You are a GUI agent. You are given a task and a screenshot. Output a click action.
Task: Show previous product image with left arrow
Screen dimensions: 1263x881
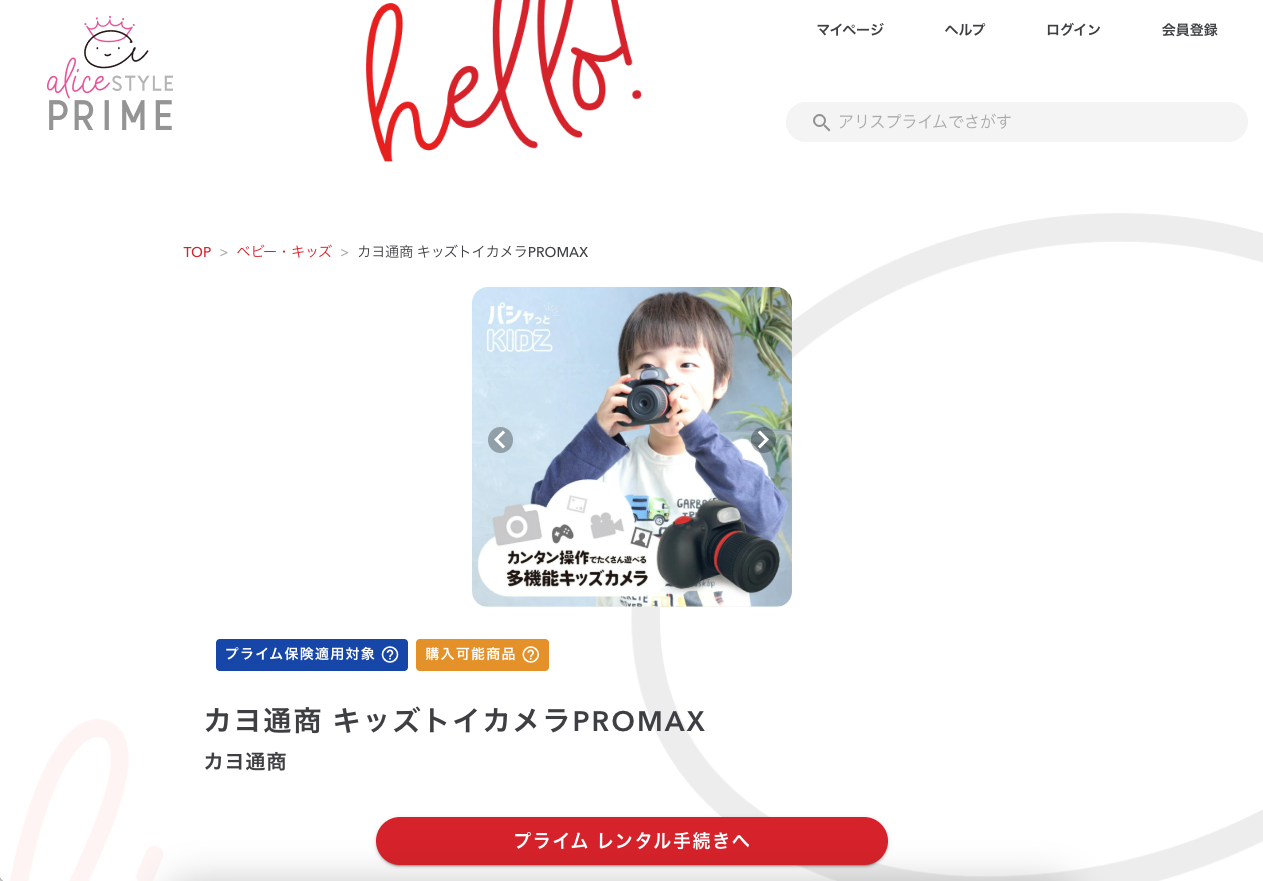point(500,440)
